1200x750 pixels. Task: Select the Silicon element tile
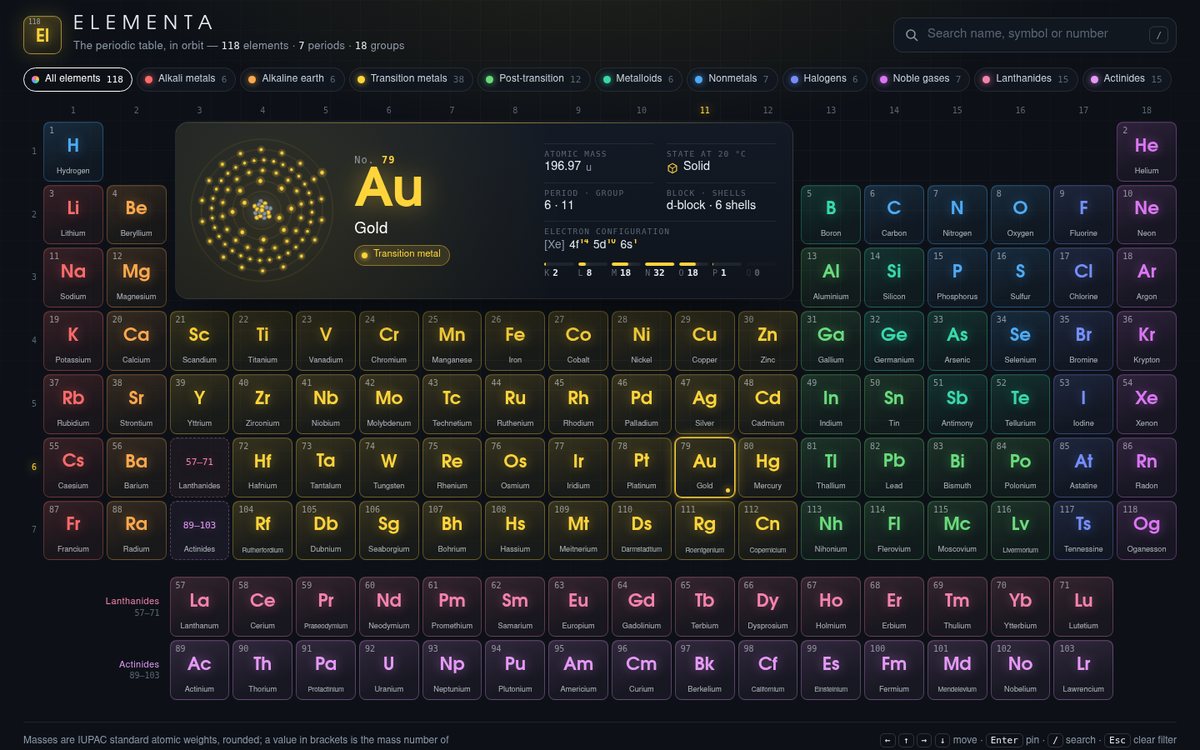click(894, 278)
